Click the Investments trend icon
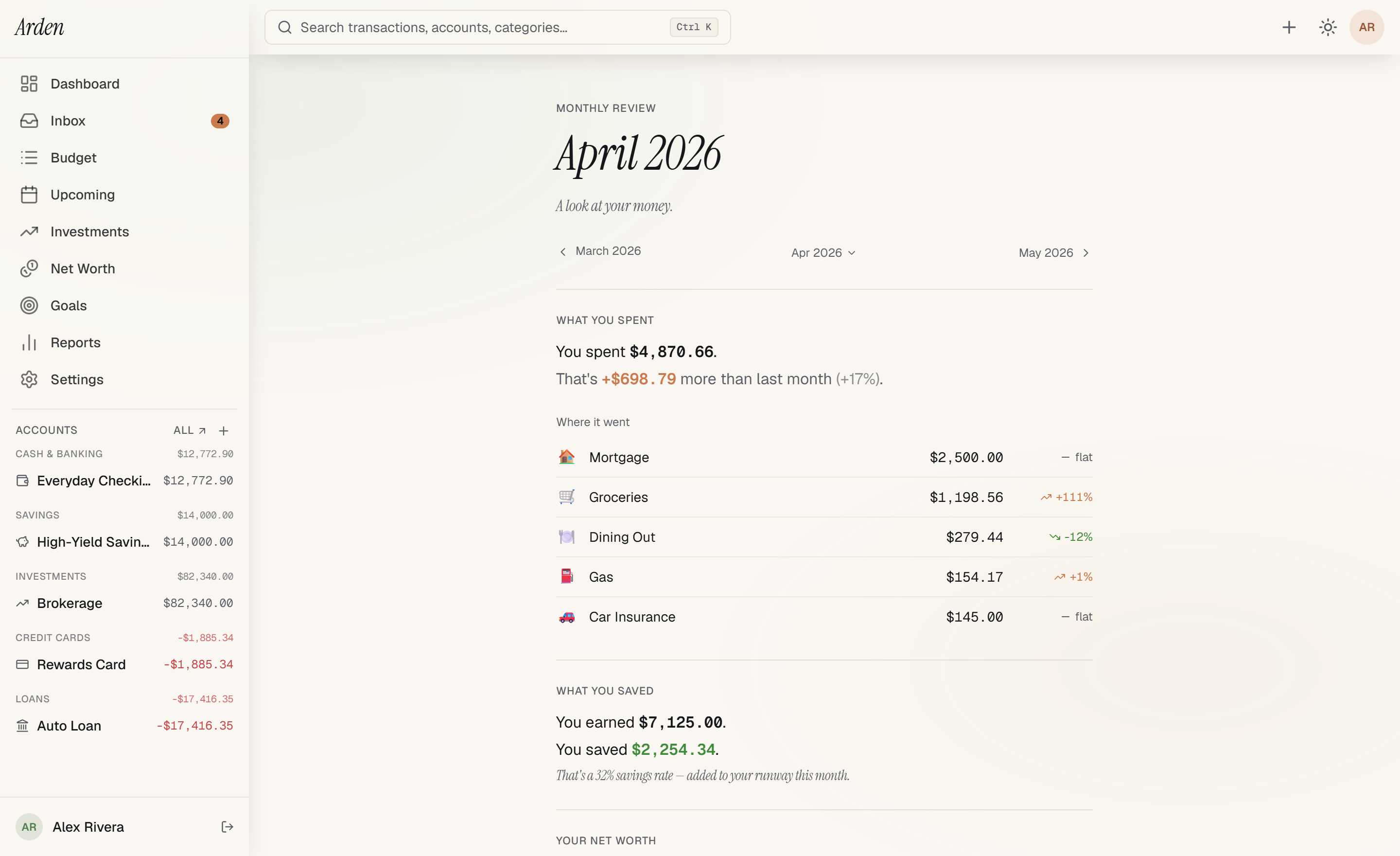Viewport: 1400px width, 856px height. point(29,232)
